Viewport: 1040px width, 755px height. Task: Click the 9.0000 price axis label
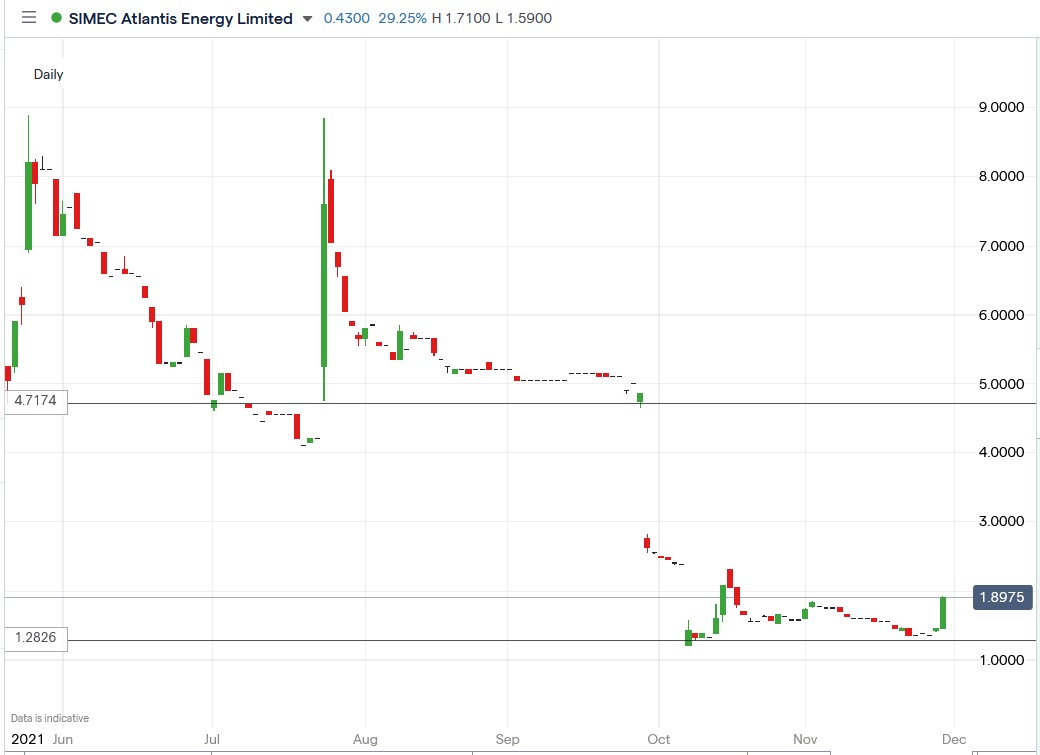pyautogui.click(x=1001, y=107)
